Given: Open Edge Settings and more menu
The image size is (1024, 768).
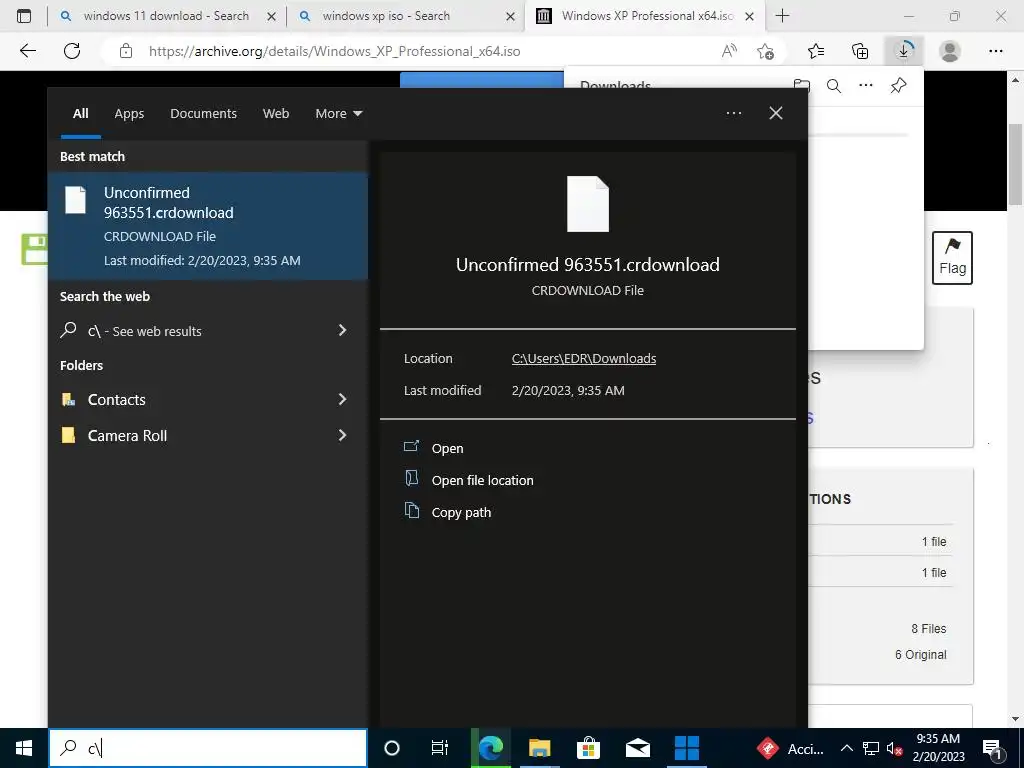Looking at the screenshot, I should tap(995, 51).
